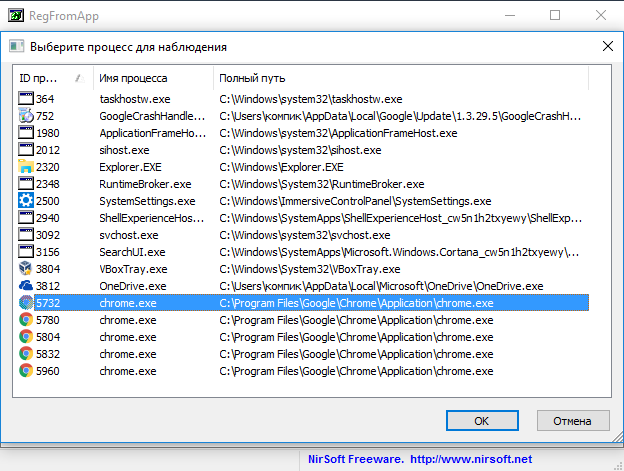Click the chrome.exe path in row 5804

(356, 337)
